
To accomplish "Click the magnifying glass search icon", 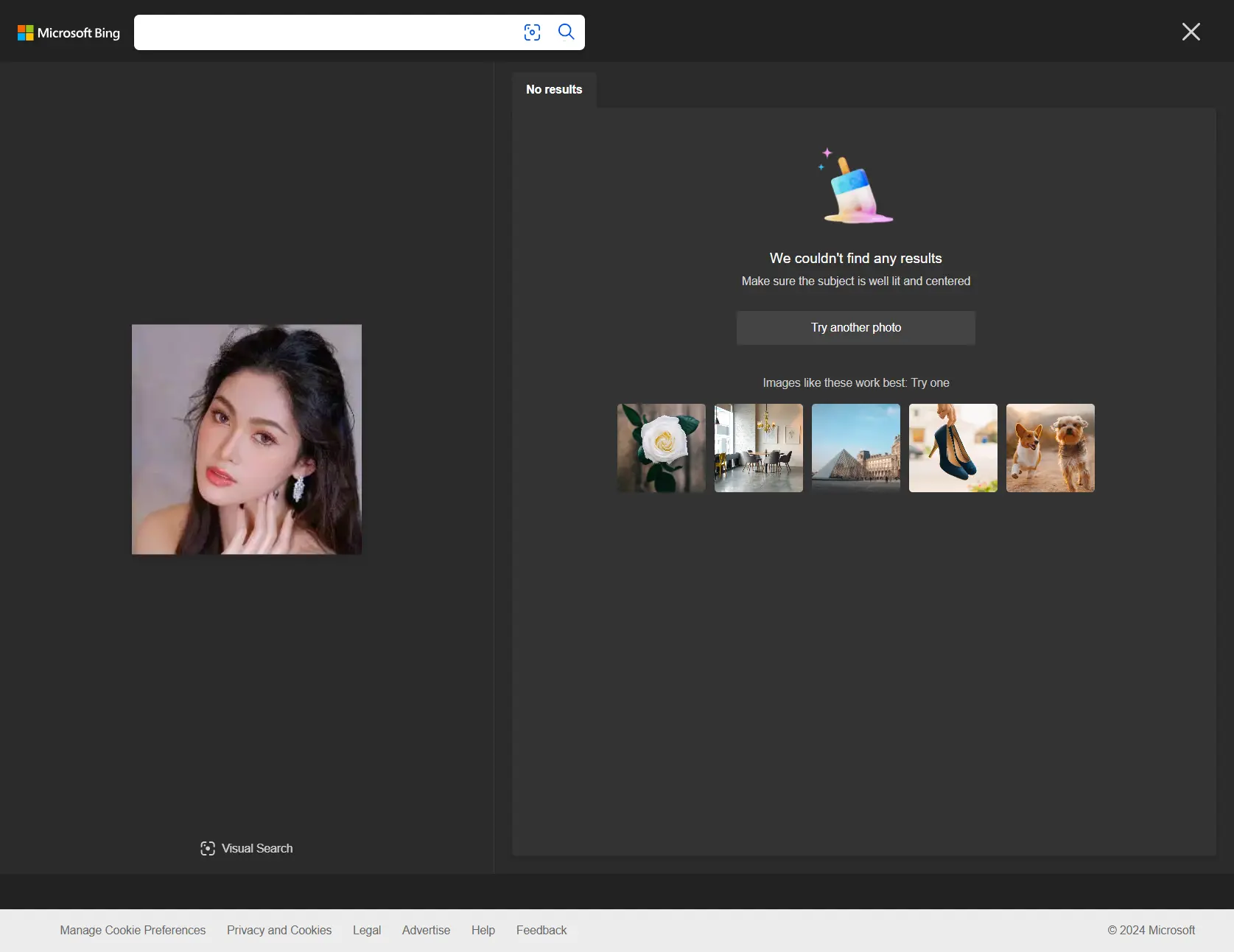I will tap(566, 32).
